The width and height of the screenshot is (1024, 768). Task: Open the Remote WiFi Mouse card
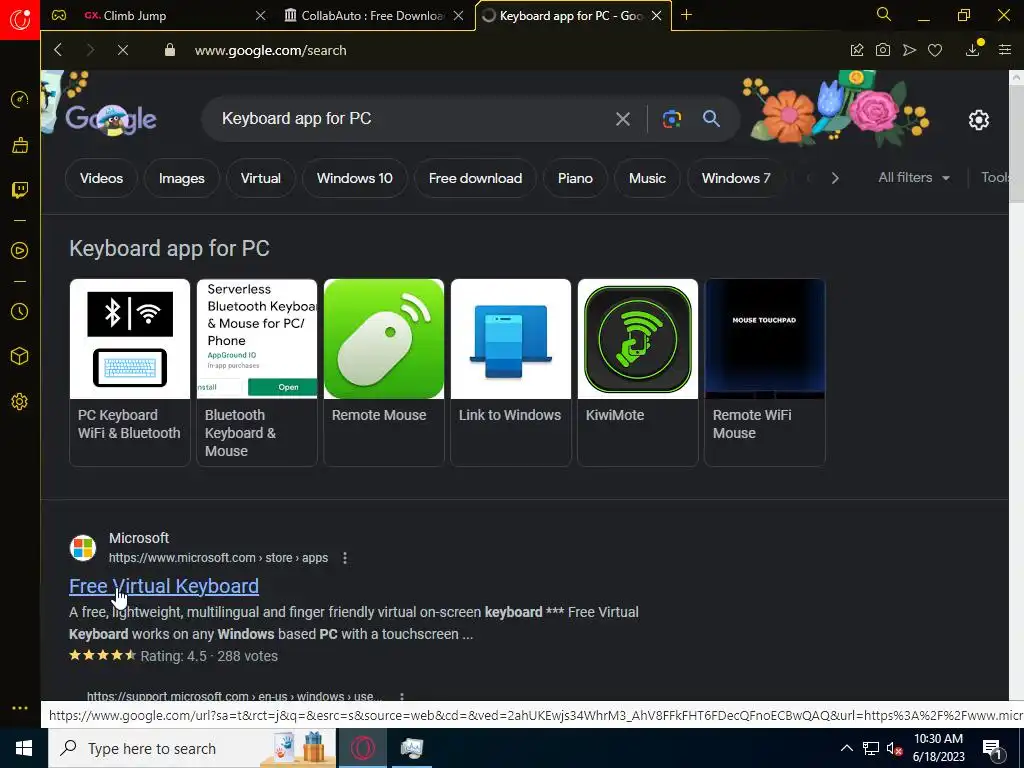(x=765, y=372)
